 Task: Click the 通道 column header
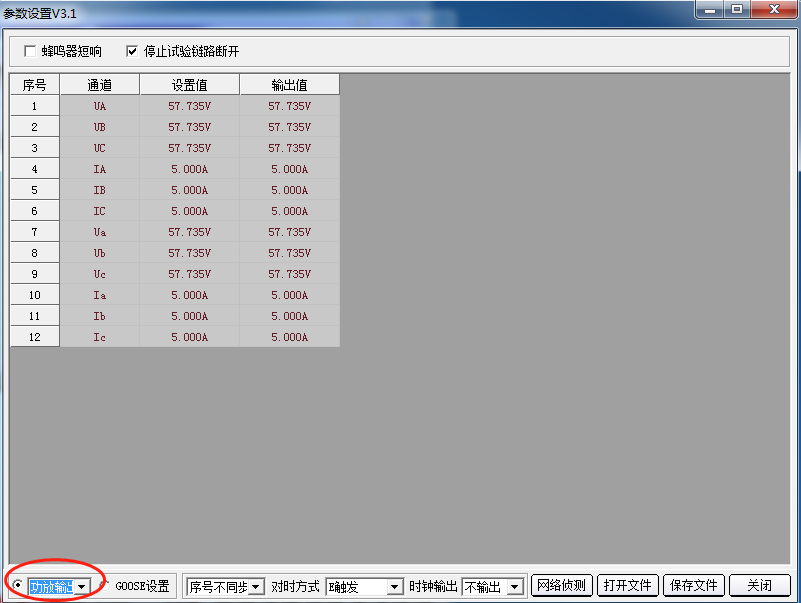point(99,85)
